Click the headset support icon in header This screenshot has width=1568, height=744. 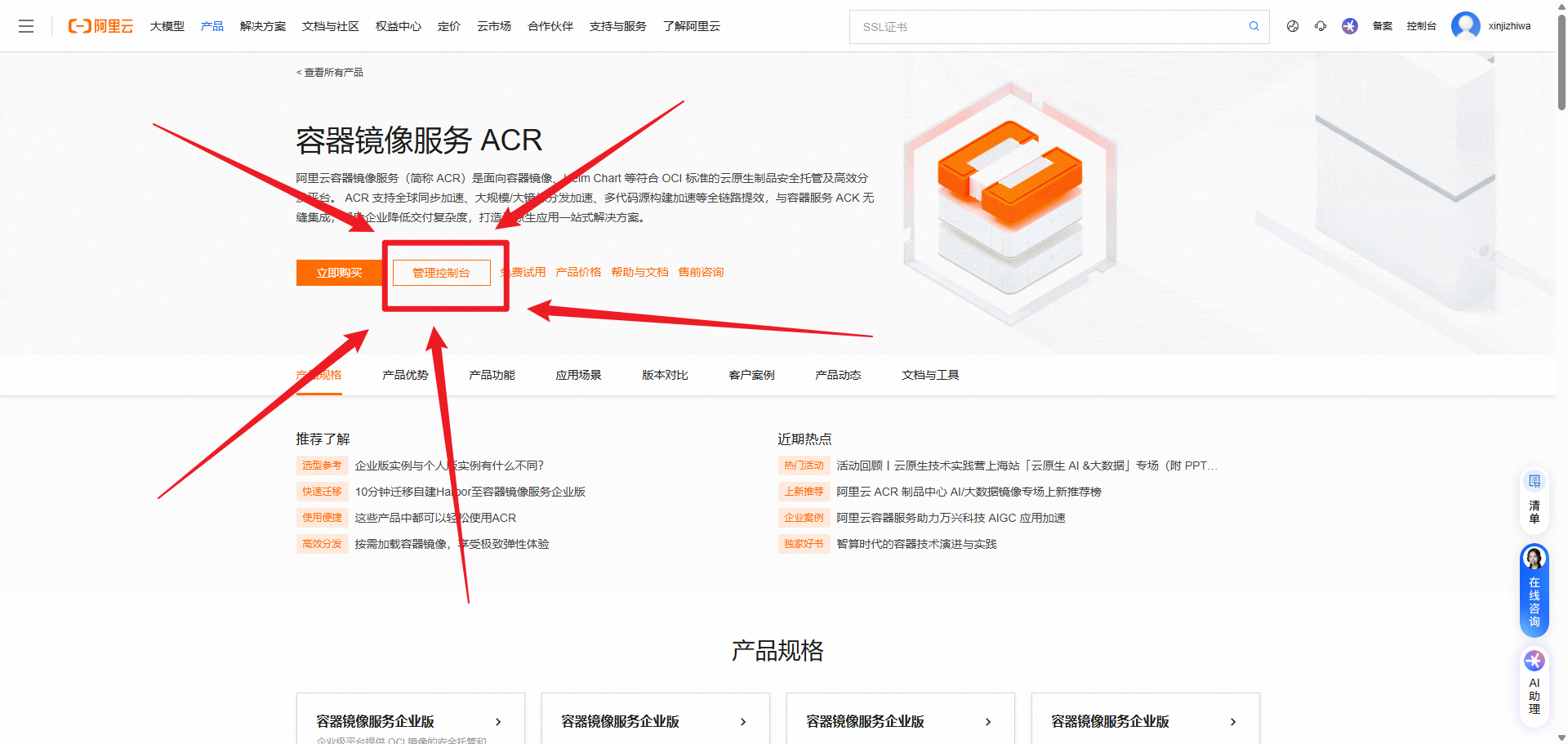coord(1321,26)
